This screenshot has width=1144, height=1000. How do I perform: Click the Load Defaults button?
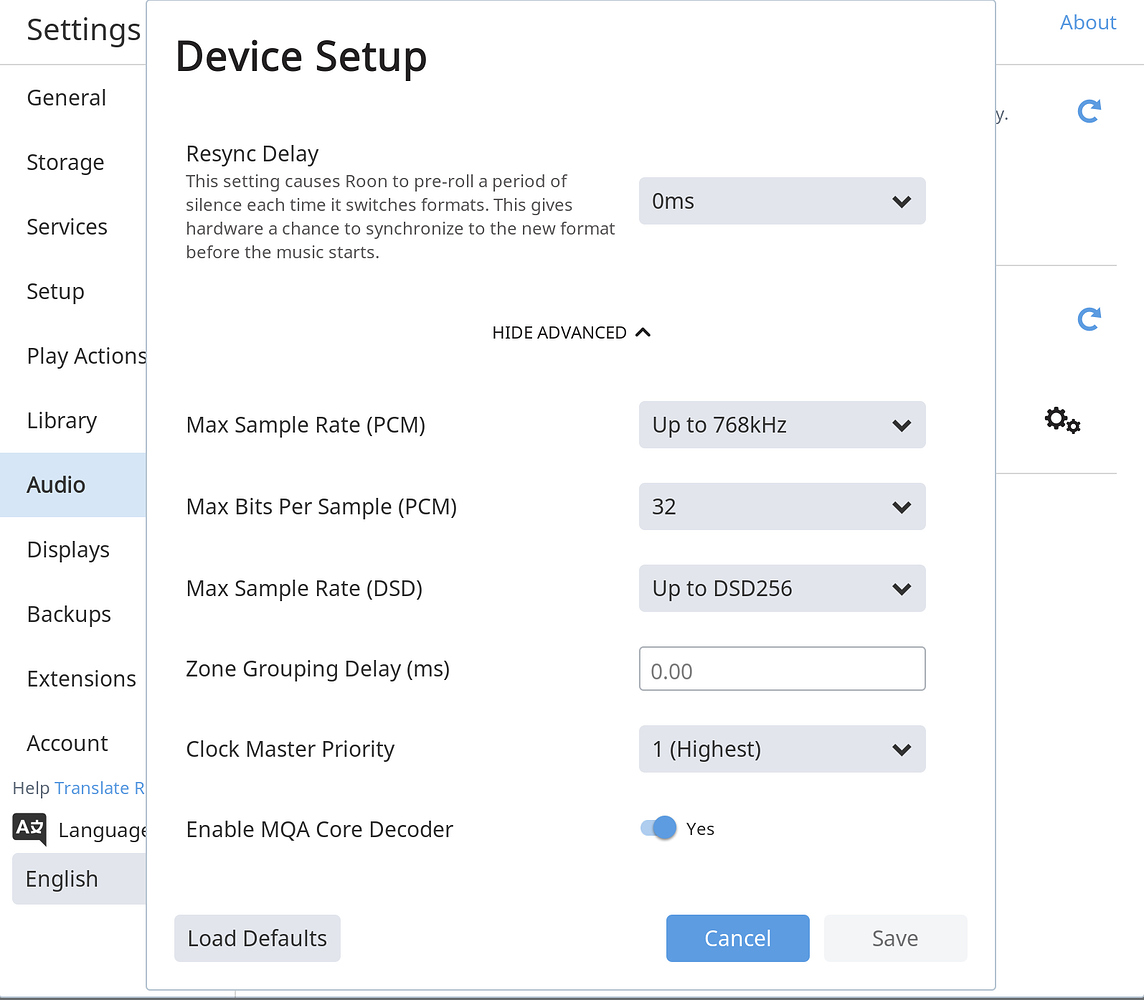pyautogui.click(x=257, y=938)
